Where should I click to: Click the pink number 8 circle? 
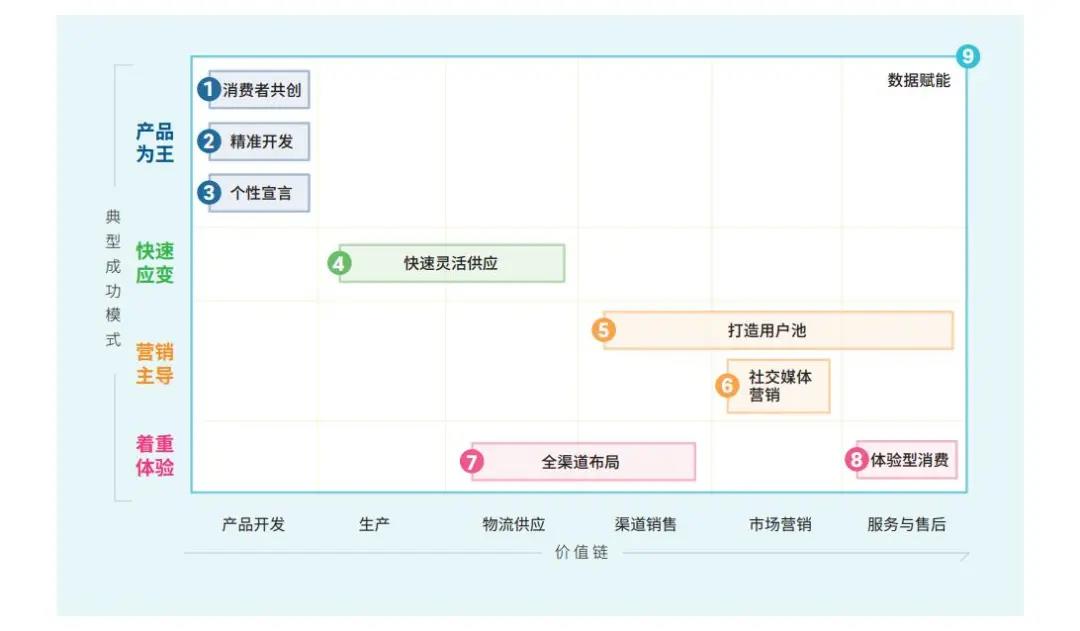click(857, 461)
